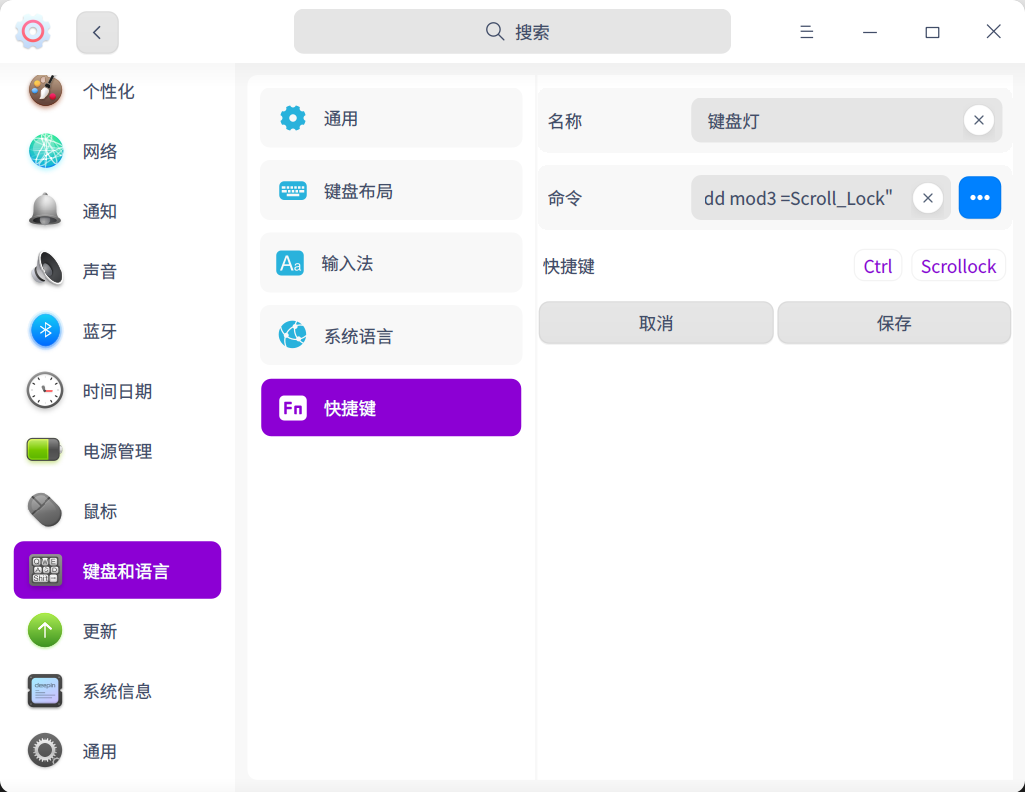Open the 输入法 section
The width and height of the screenshot is (1025, 792).
(x=391, y=263)
